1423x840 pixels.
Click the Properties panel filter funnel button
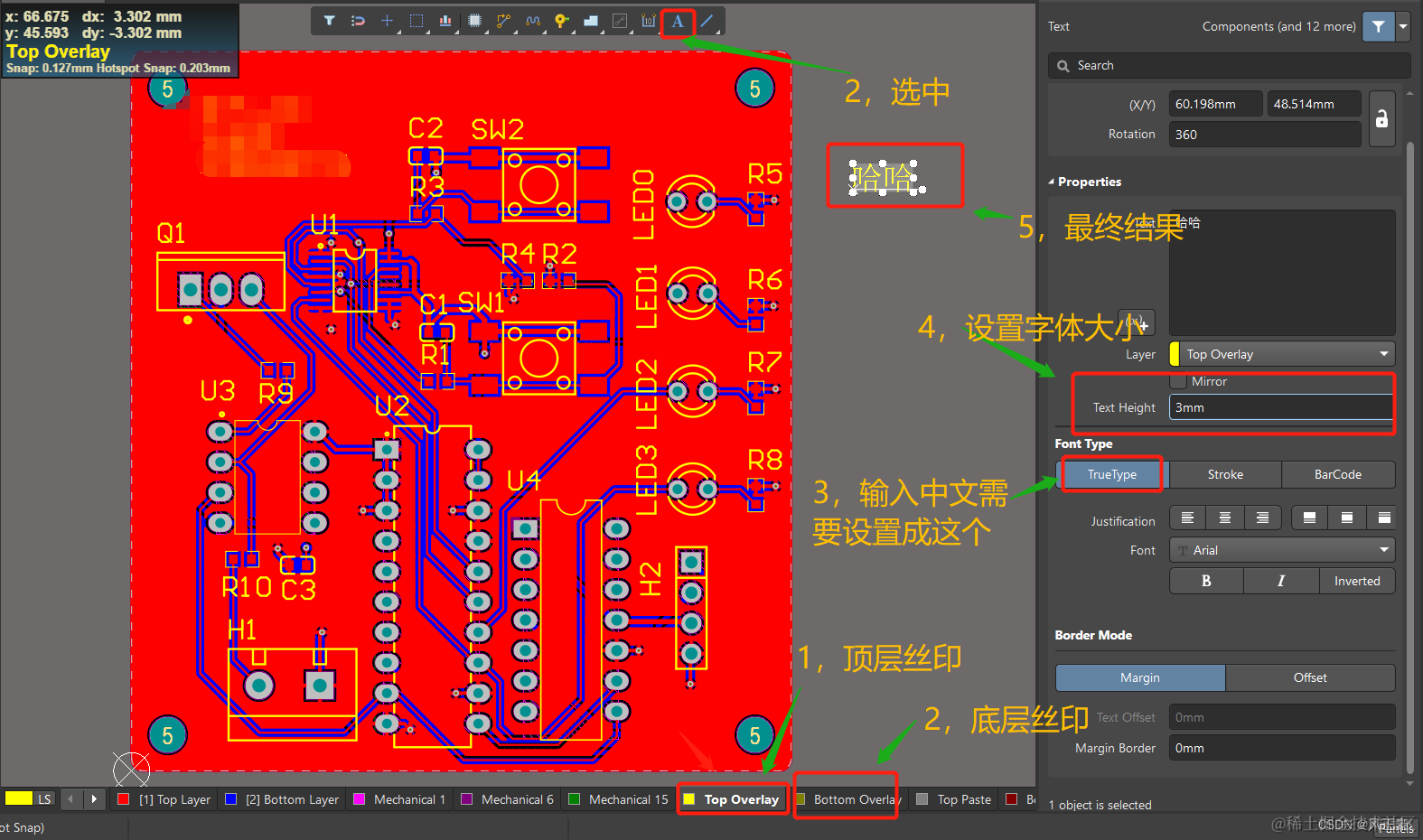(x=1378, y=26)
